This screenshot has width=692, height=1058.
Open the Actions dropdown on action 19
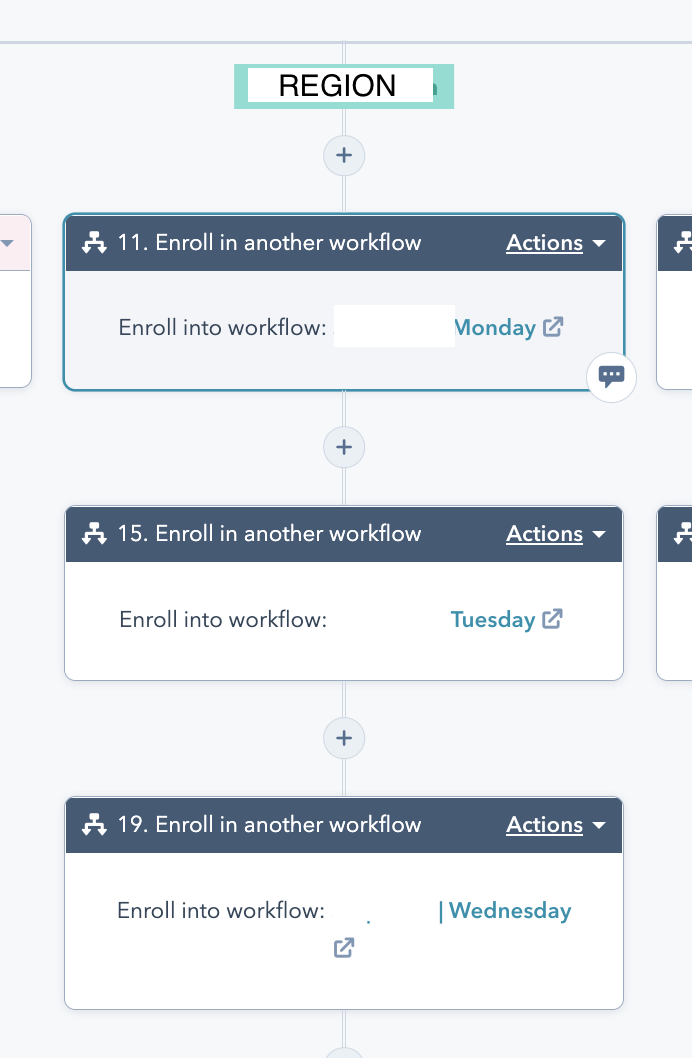[556, 825]
